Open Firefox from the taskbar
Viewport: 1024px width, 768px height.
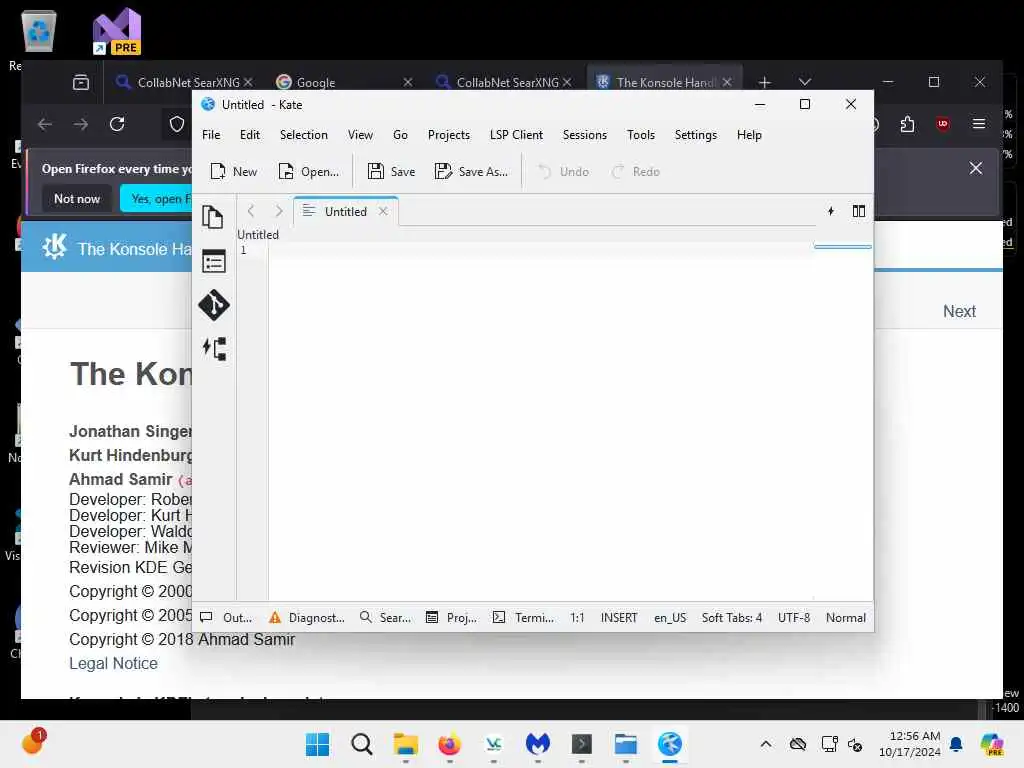[449, 744]
